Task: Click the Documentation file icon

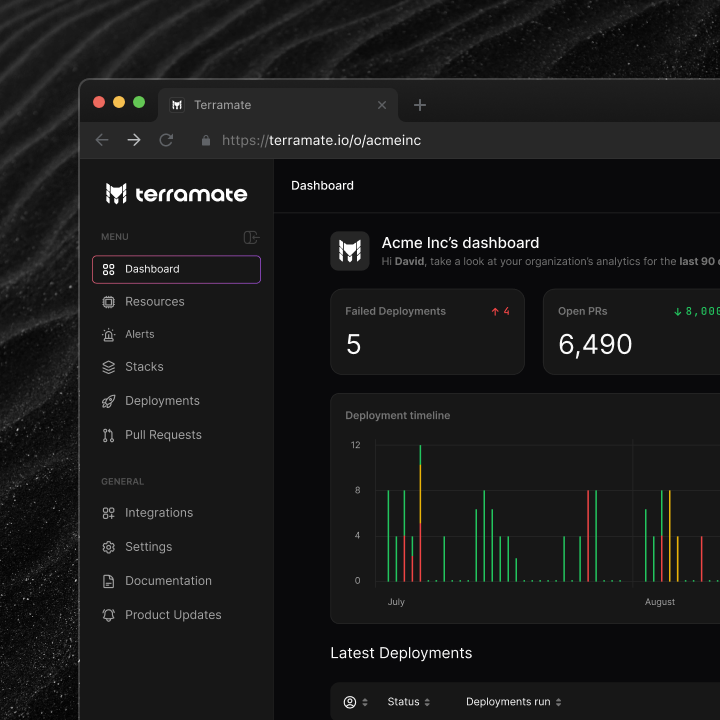Action: (x=108, y=581)
